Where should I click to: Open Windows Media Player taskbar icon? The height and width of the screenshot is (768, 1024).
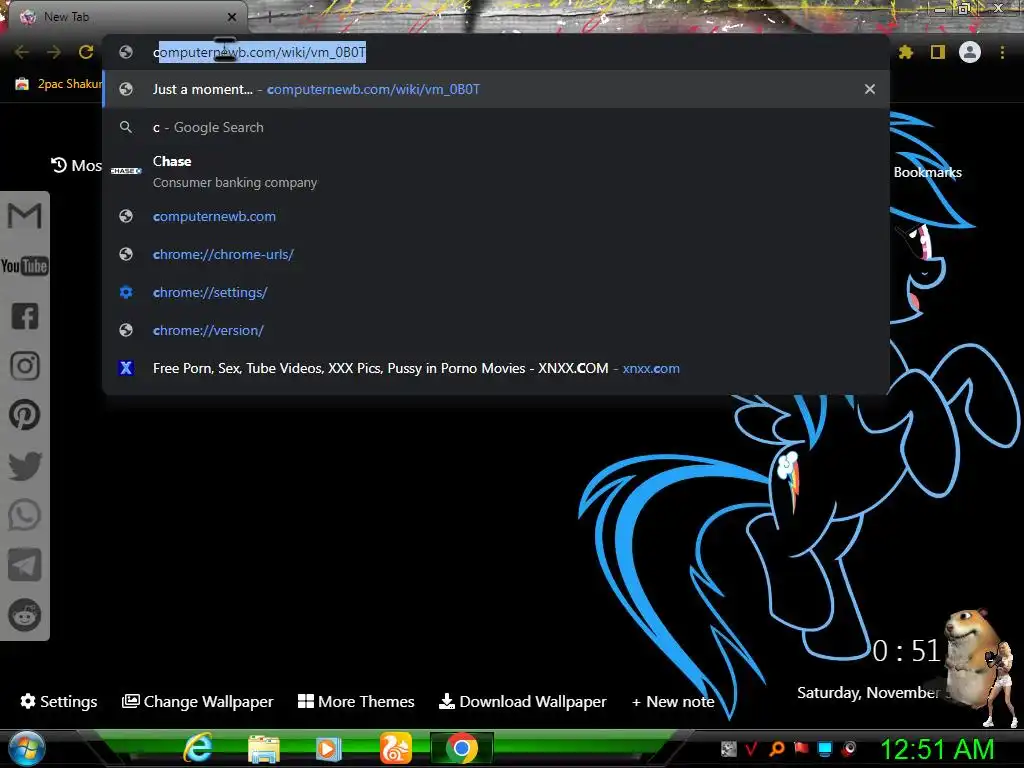click(x=328, y=748)
